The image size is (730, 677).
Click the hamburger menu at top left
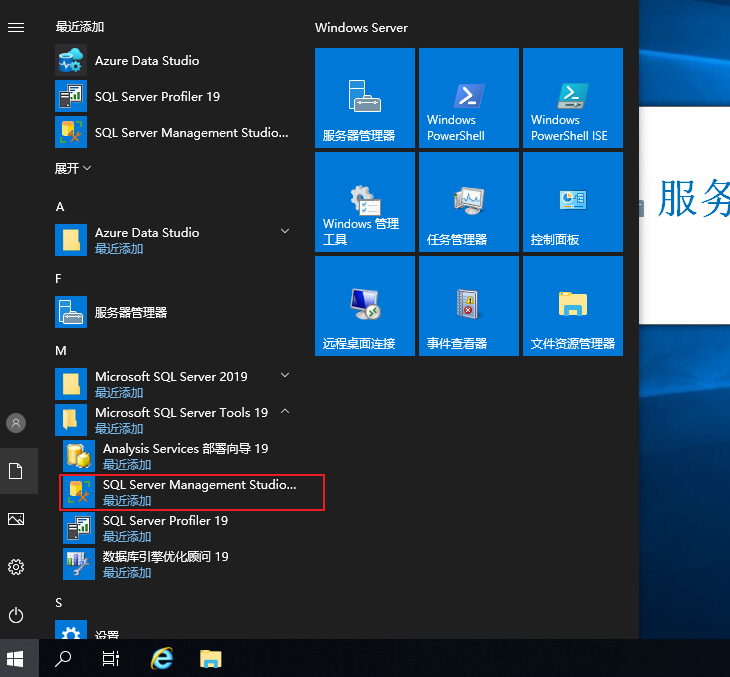pyautogui.click(x=16, y=28)
